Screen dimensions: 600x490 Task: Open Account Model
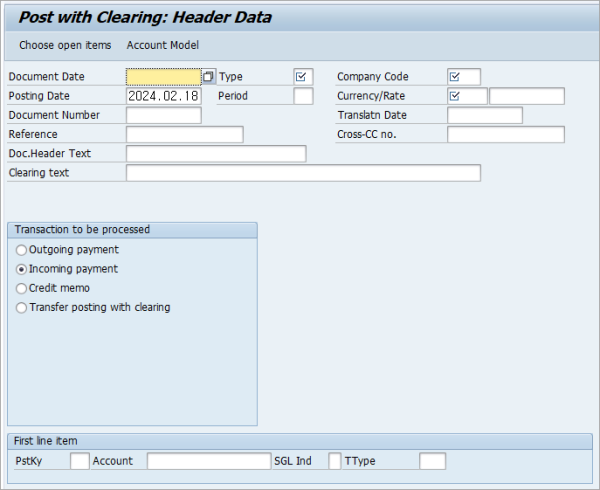tap(163, 45)
